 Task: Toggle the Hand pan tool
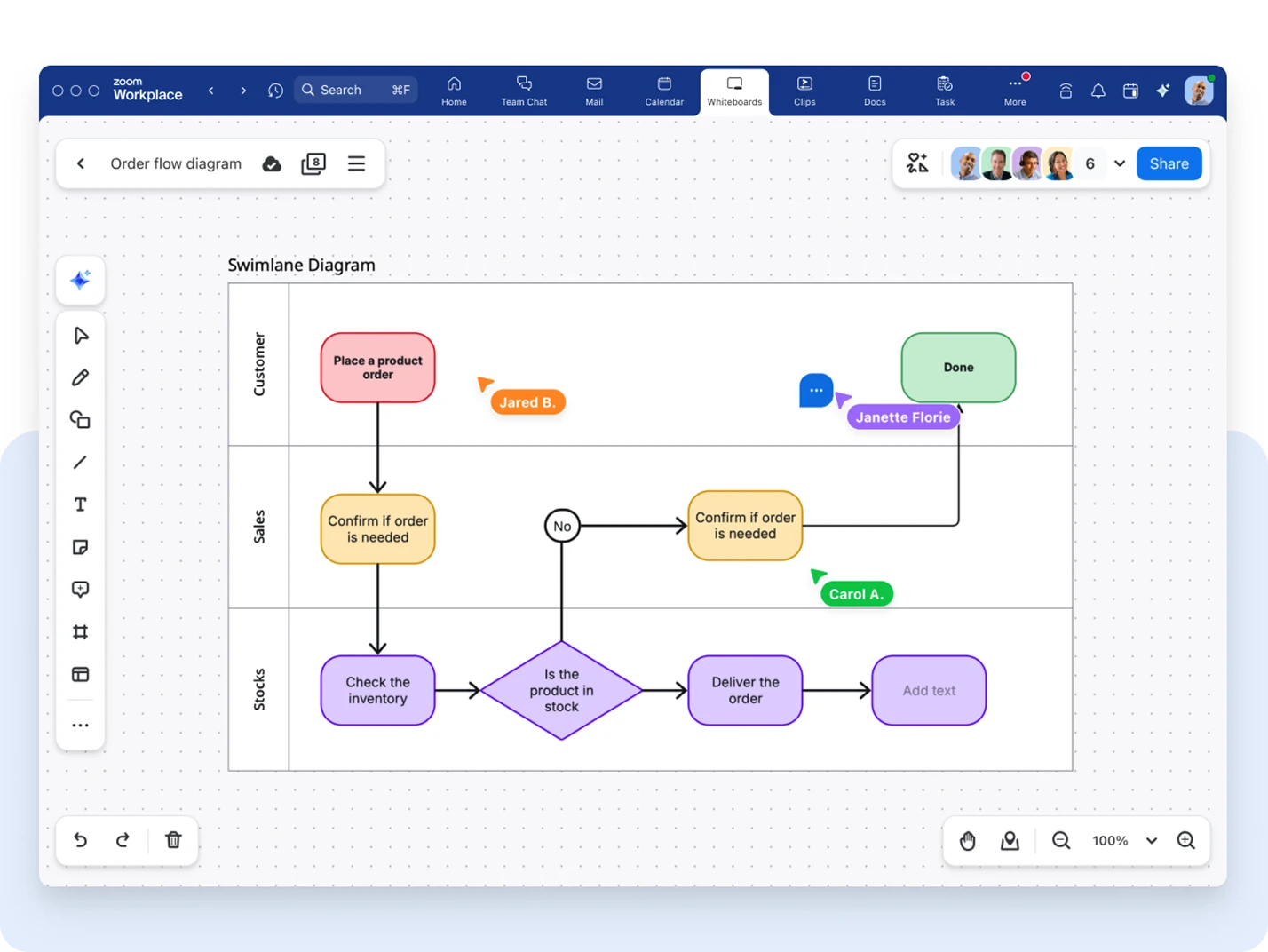(967, 840)
